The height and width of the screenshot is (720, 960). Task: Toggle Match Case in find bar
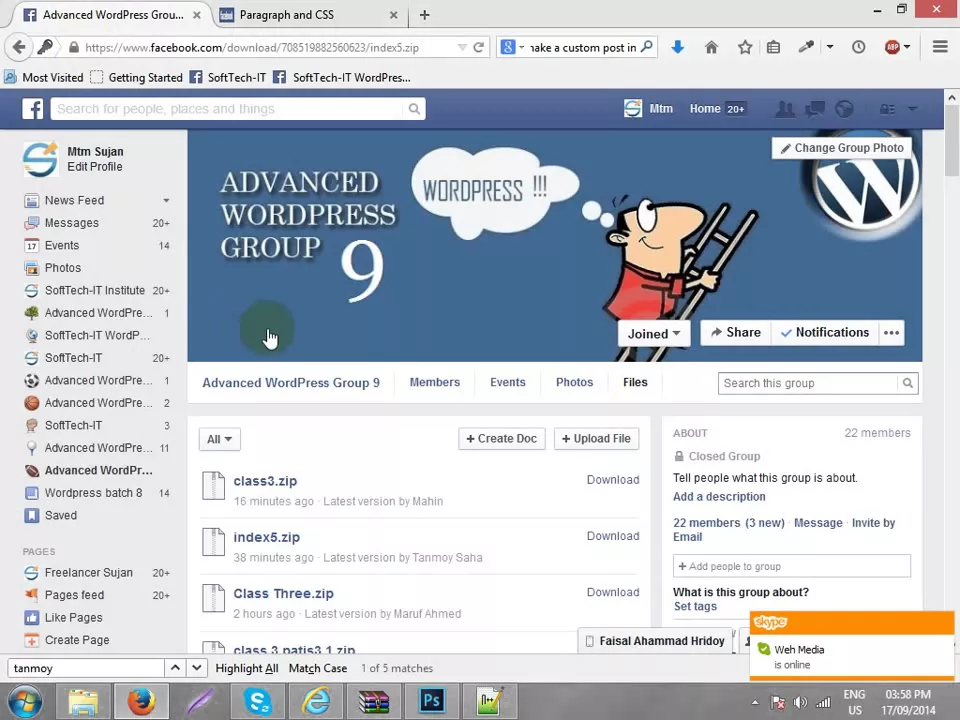[318, 669]
